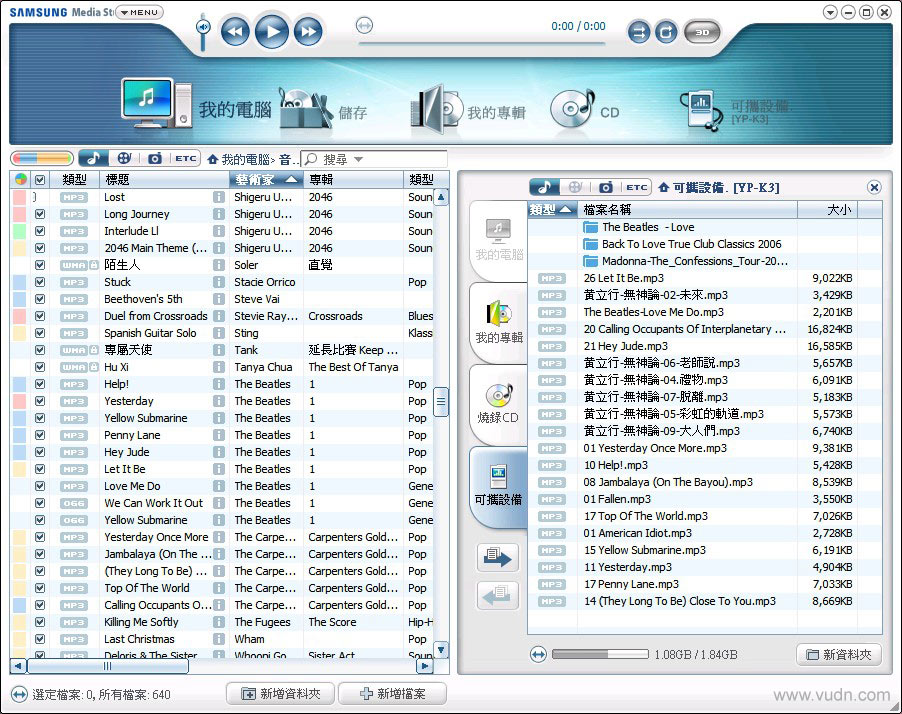Click the red color tag beside Yesterday
Image resolution: width=902 pixels, height=714 pixels.
(20, 401)
